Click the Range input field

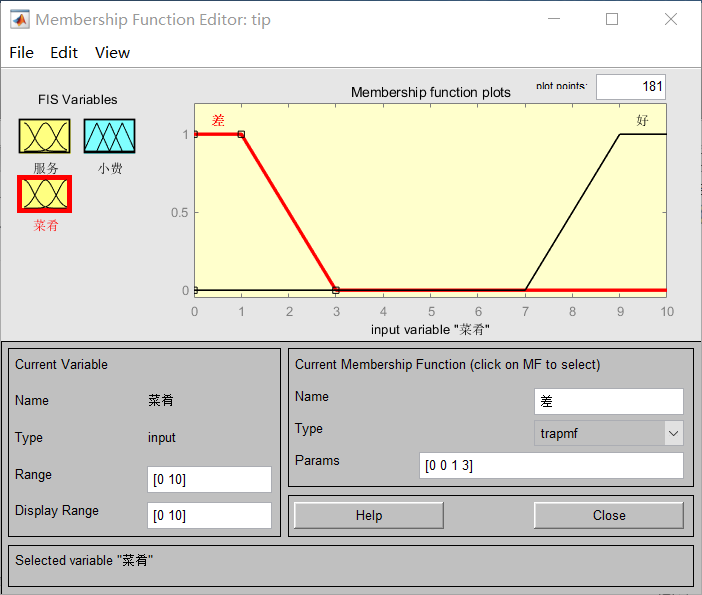pyautogui.click(x=209, y=479)
